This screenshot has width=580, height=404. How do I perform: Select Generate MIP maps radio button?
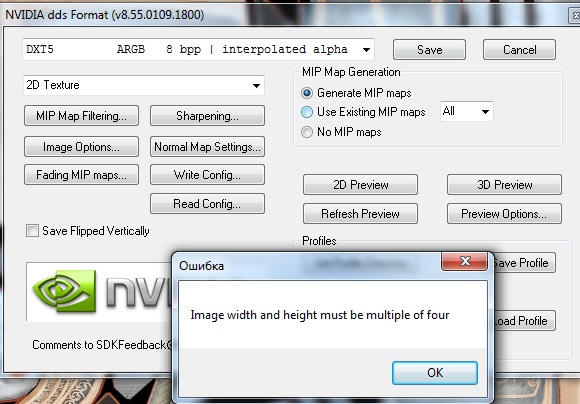pos(307,93)
